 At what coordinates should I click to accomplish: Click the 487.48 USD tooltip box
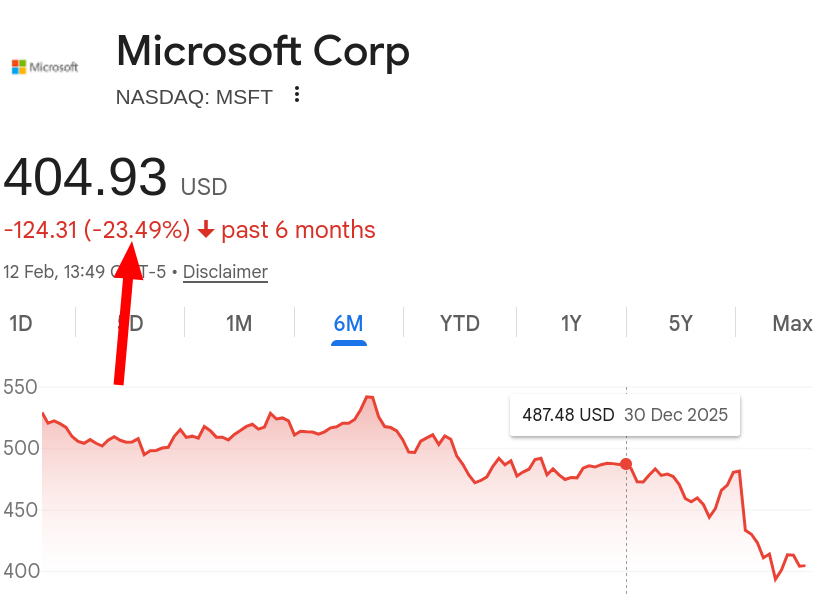coord(624,414)
